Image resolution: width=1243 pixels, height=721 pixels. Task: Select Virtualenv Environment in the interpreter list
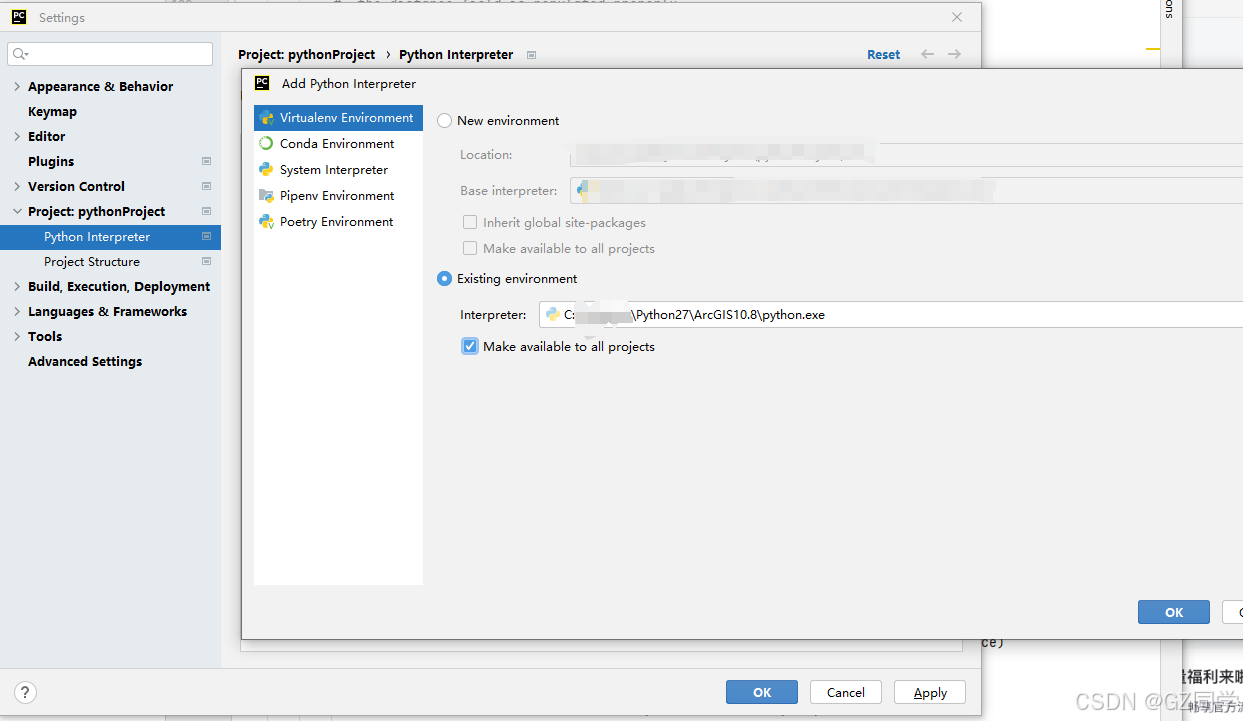[338, 118]
